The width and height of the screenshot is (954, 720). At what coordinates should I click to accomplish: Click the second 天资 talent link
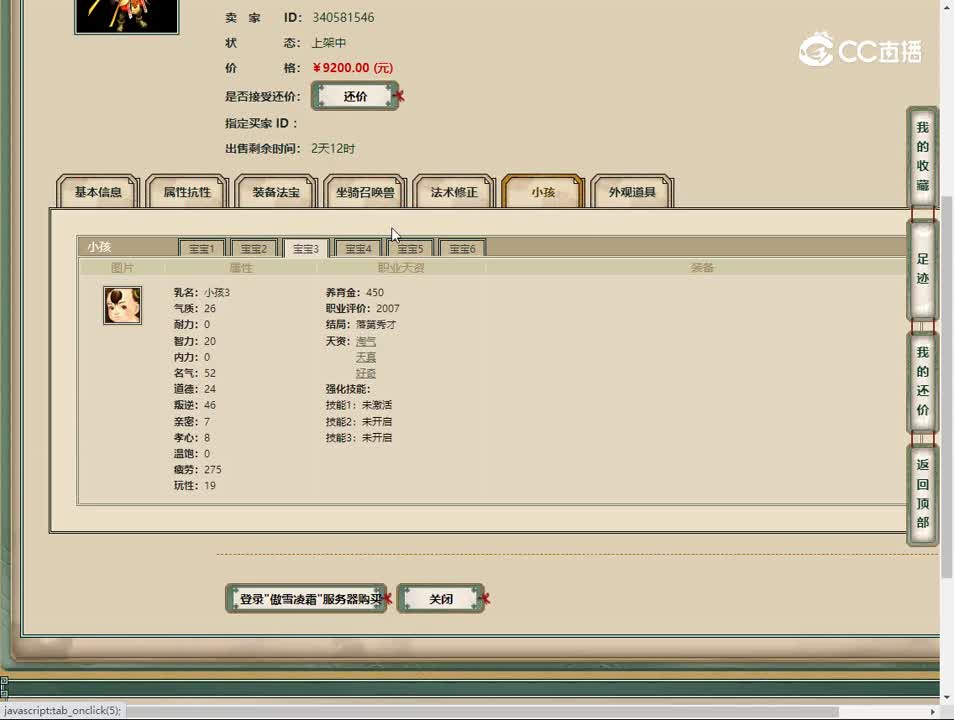(x=366, y=357)
